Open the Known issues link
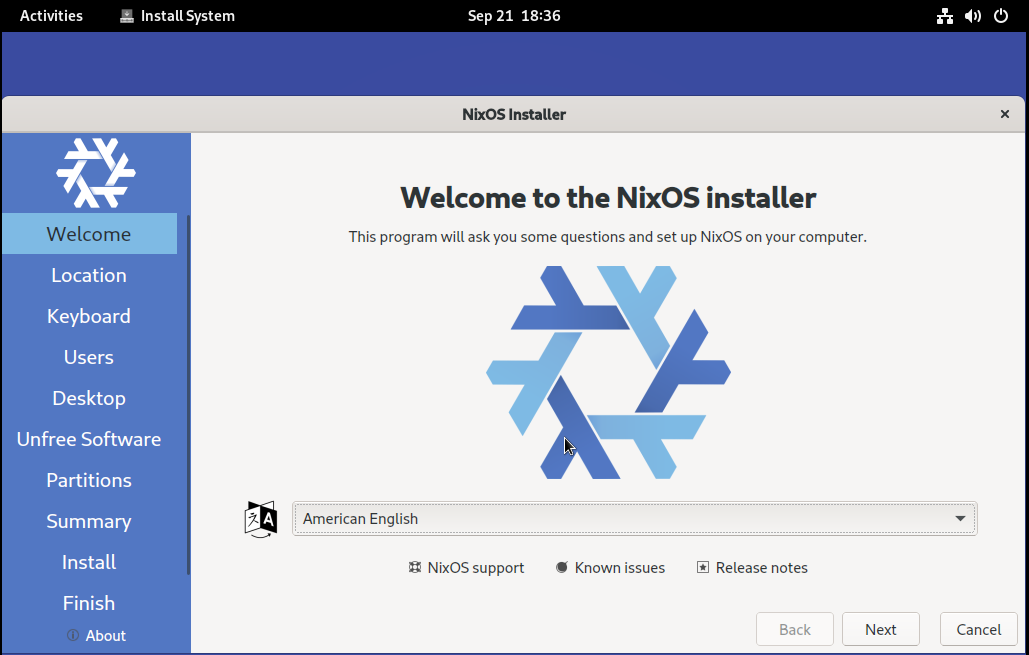Viewport: 1029px width, 655px height. coord(610,568)
